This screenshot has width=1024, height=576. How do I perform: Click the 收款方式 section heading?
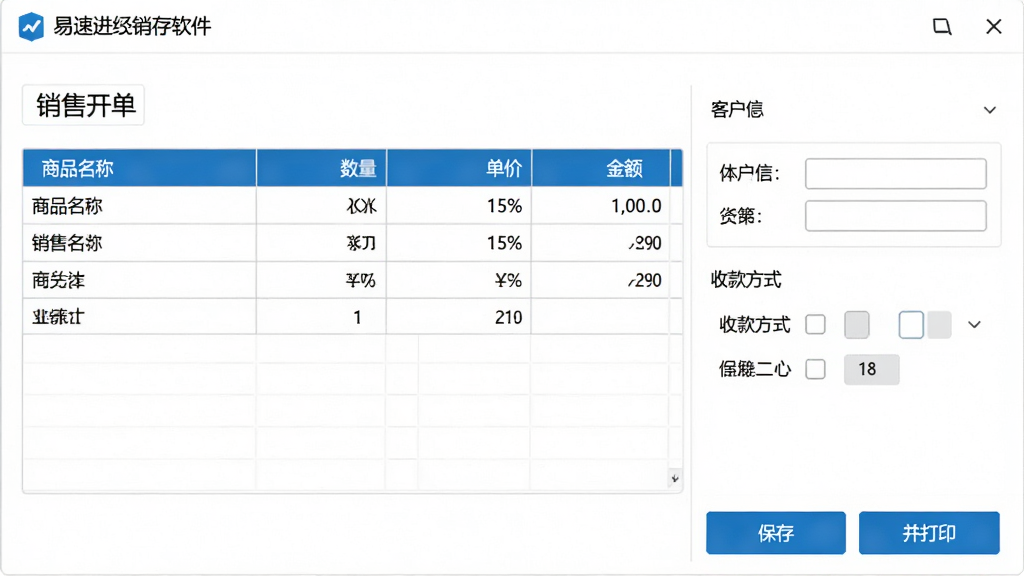pyautogui.click(x=746, y=280)
